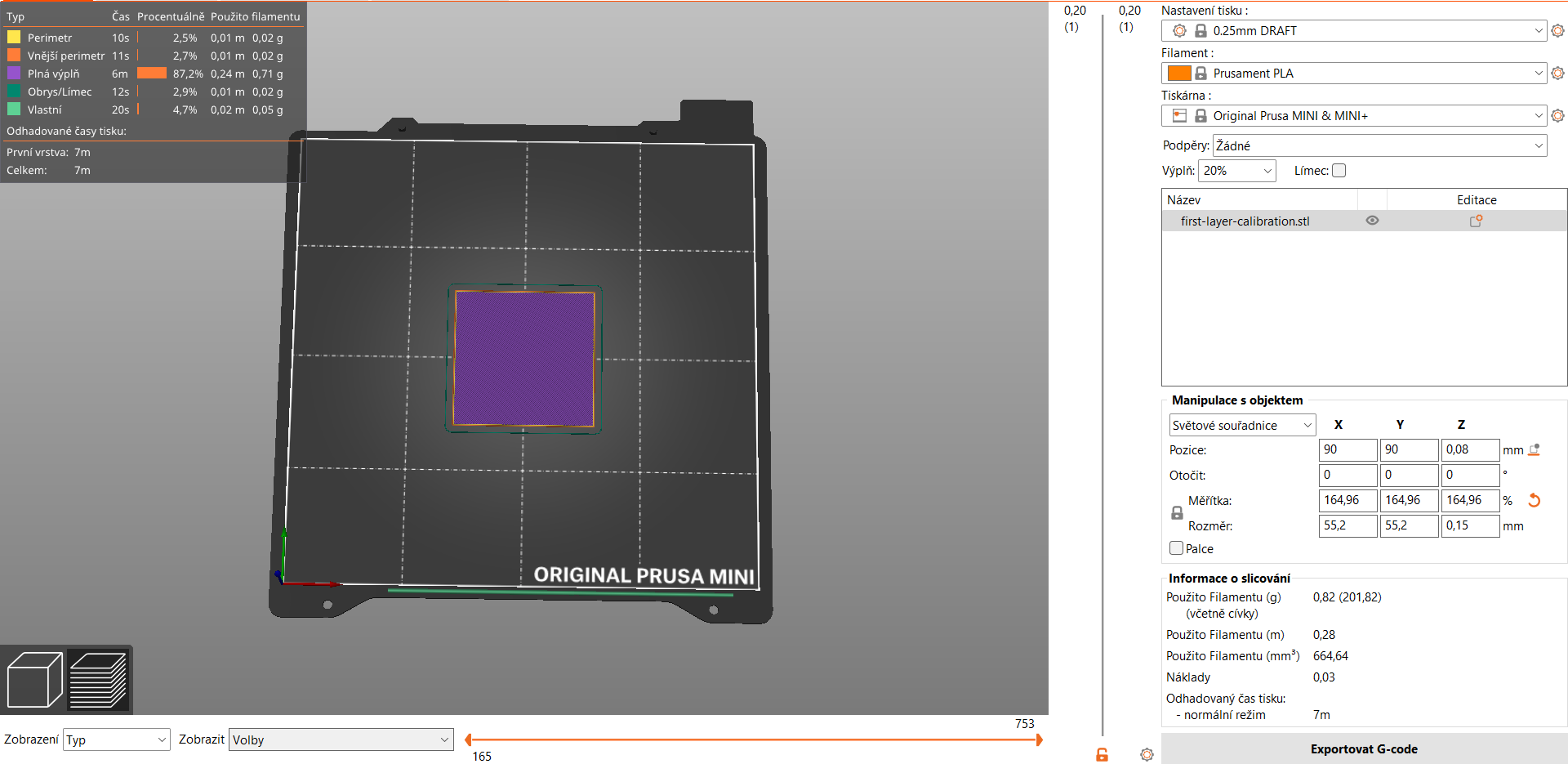Reset scale using the orange reset arrow
Image resolution: width=1568 pixels, height=764 pixels.
1534,500
